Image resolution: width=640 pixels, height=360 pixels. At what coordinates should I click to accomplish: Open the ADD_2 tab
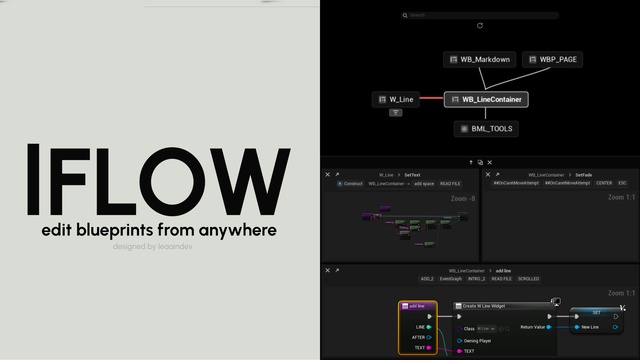(x=427, y=279)
